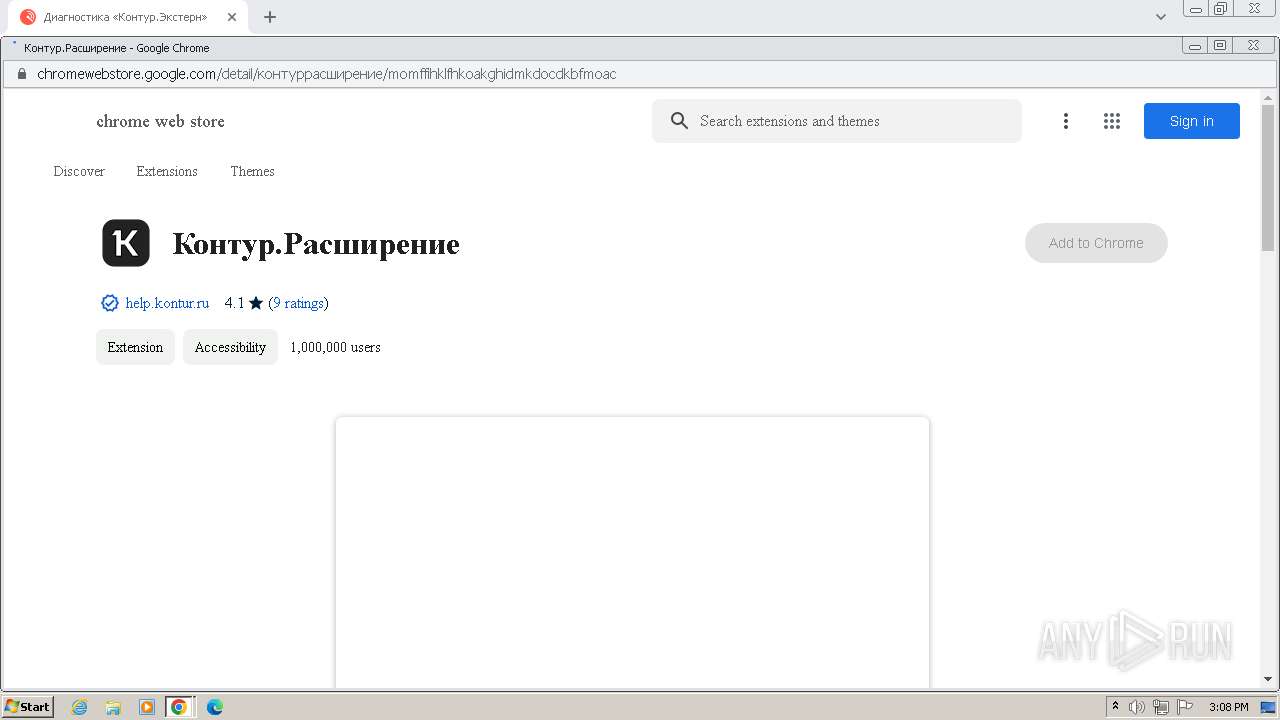1280x720 pixels.
Task: Click the Add to Chrome button
Action: [1096, 243]
